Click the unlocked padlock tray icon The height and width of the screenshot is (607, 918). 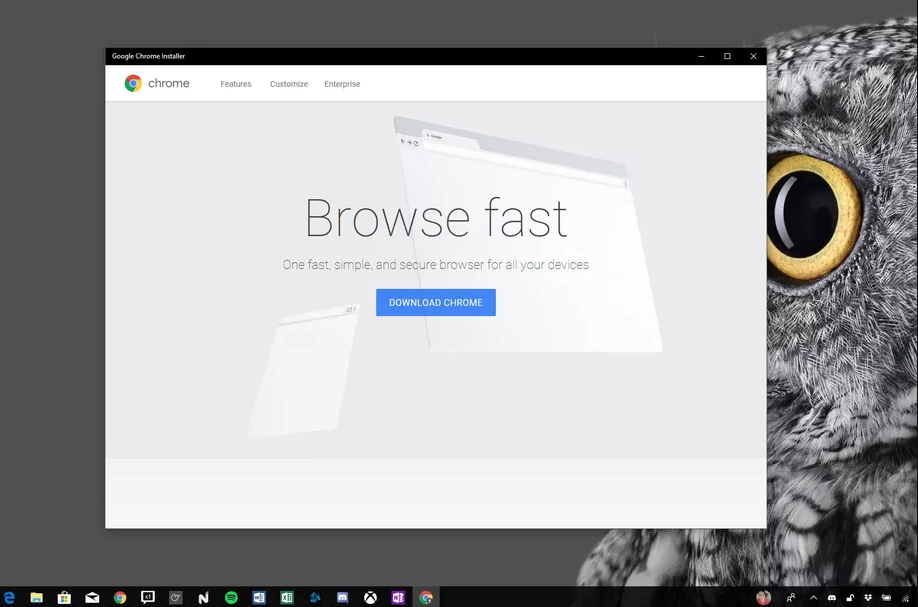click(x=850, y=598)
